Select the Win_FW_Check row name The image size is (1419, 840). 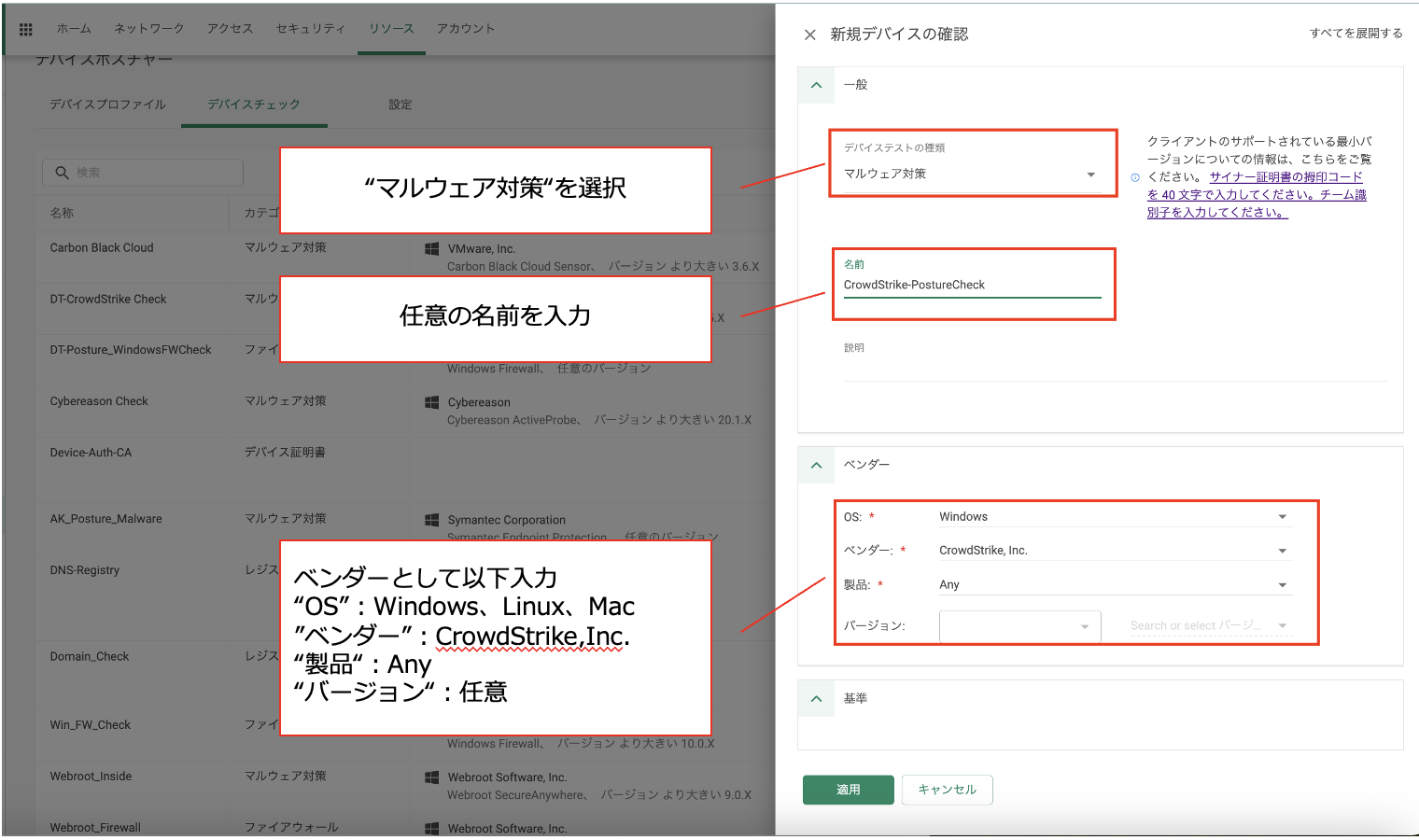[91, 725]
